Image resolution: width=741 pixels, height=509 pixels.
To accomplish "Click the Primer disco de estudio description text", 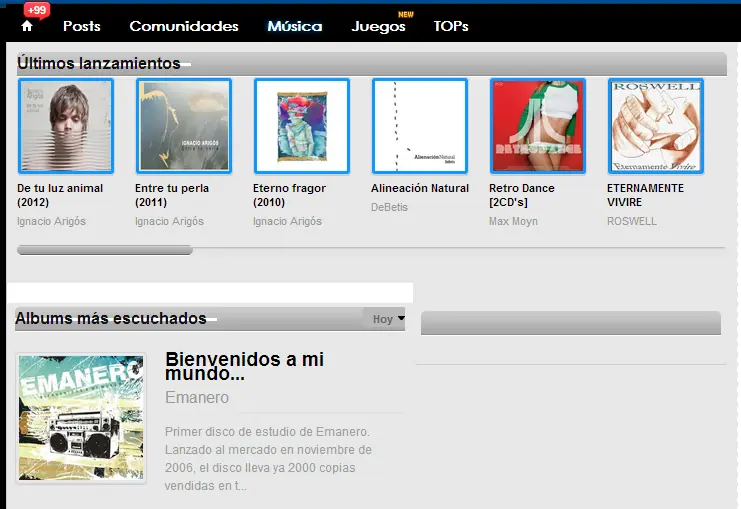I will 268,458.
